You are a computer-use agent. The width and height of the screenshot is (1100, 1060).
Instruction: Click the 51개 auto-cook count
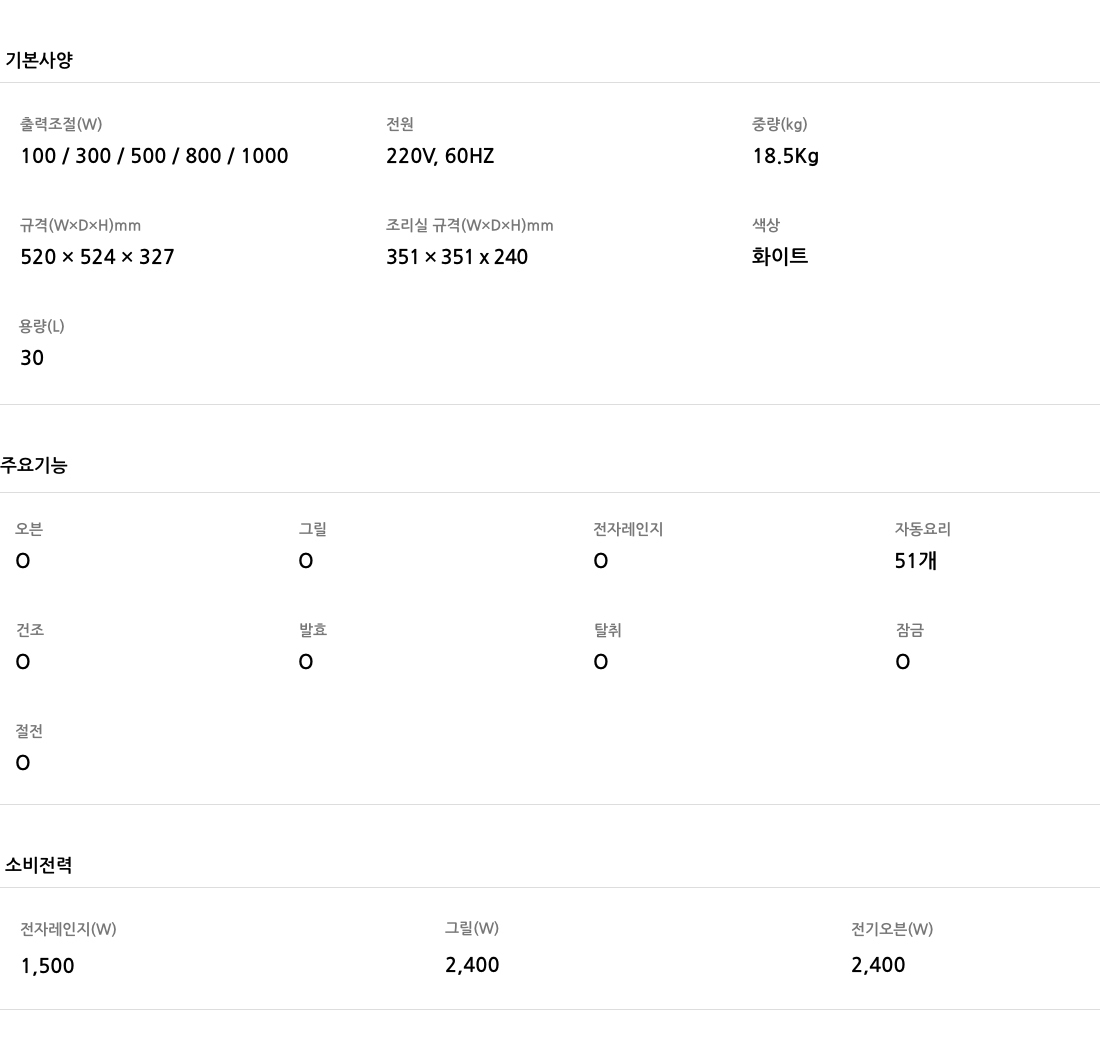coord(916,561)
